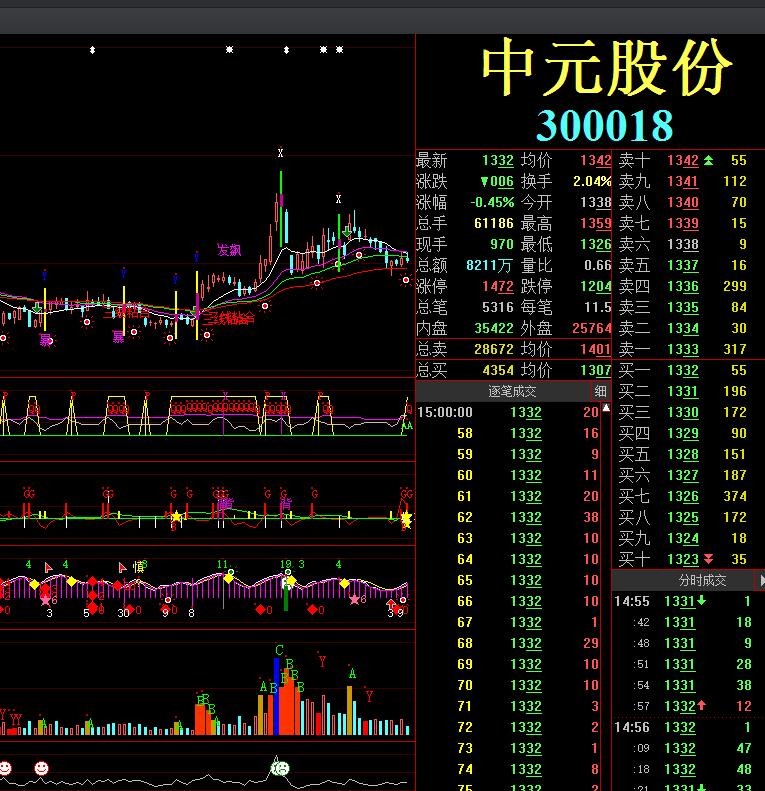This screenshot has height=791, width=765.
Task: Click 每笔 value 11.5
Action: point(597,308)
